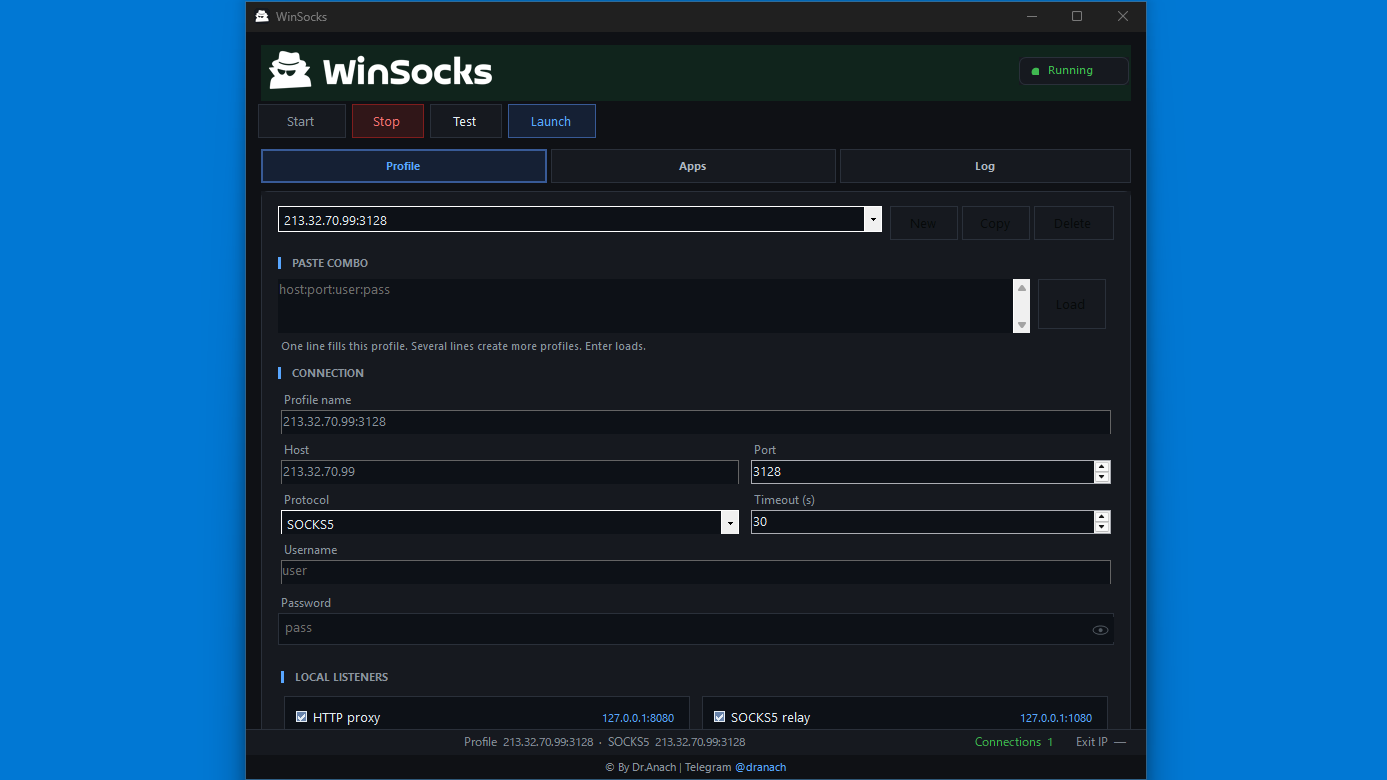
Task: Create a profile with New button
Action: click(x=924, y=223)
